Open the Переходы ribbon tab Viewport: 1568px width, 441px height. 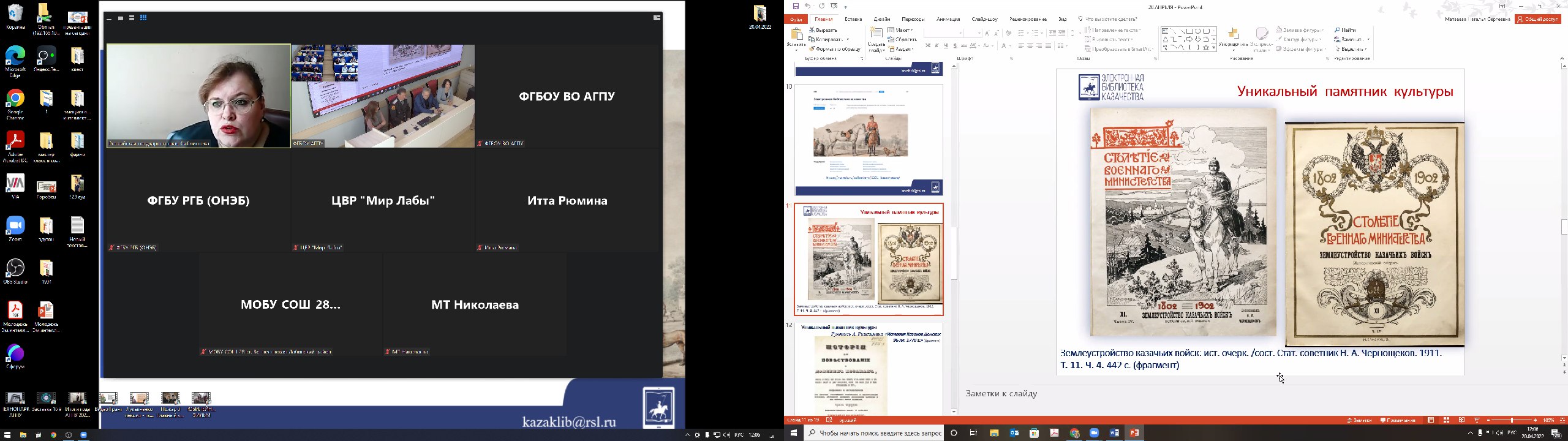(x=913, y=19)
